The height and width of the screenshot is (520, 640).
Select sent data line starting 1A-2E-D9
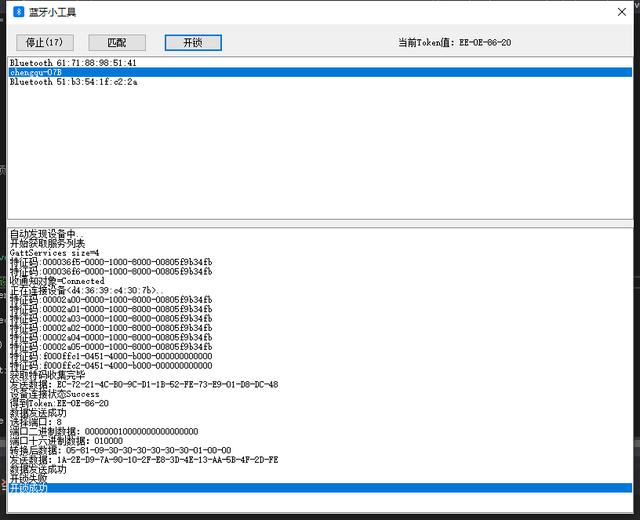[320, 460]
